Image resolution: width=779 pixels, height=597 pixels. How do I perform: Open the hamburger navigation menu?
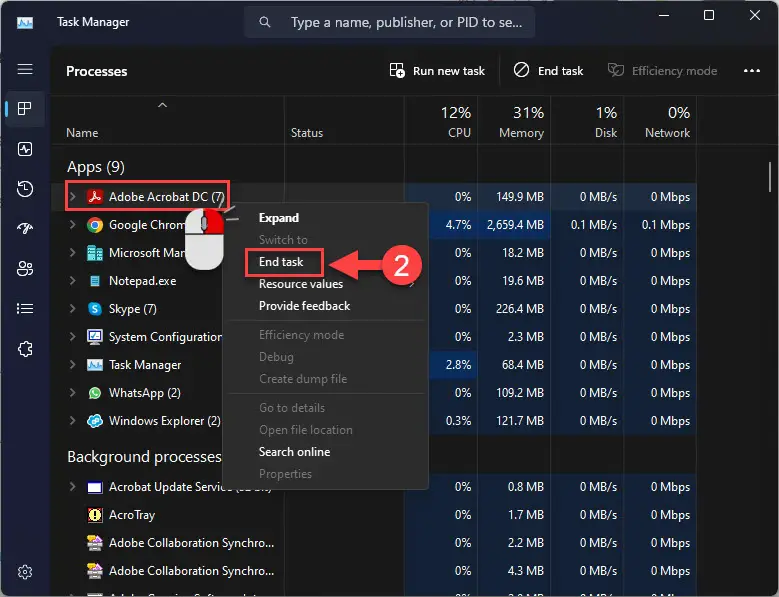coord(25,69)
